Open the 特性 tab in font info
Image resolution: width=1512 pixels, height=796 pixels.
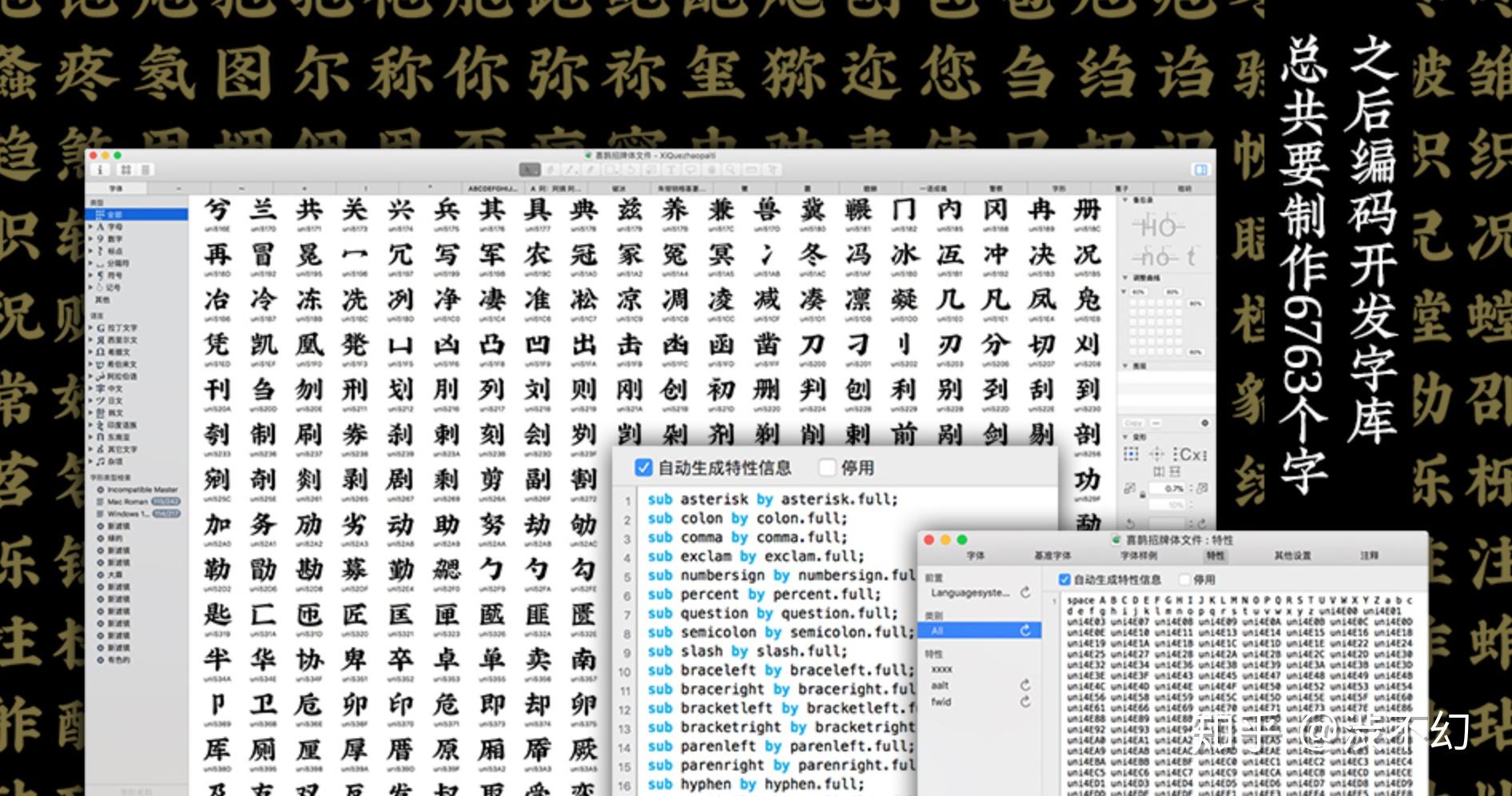pos(1215,555)
